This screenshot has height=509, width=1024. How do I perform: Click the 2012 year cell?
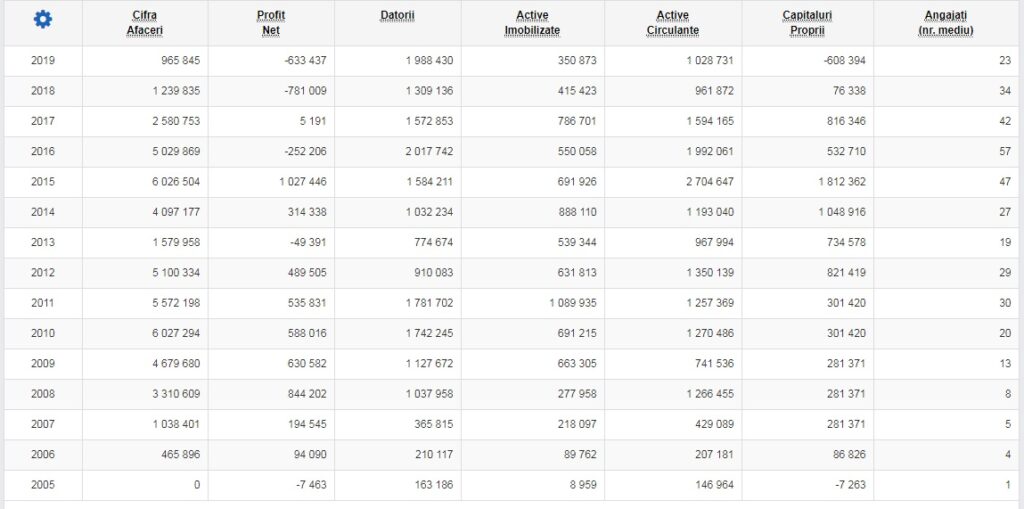[43, 273]
